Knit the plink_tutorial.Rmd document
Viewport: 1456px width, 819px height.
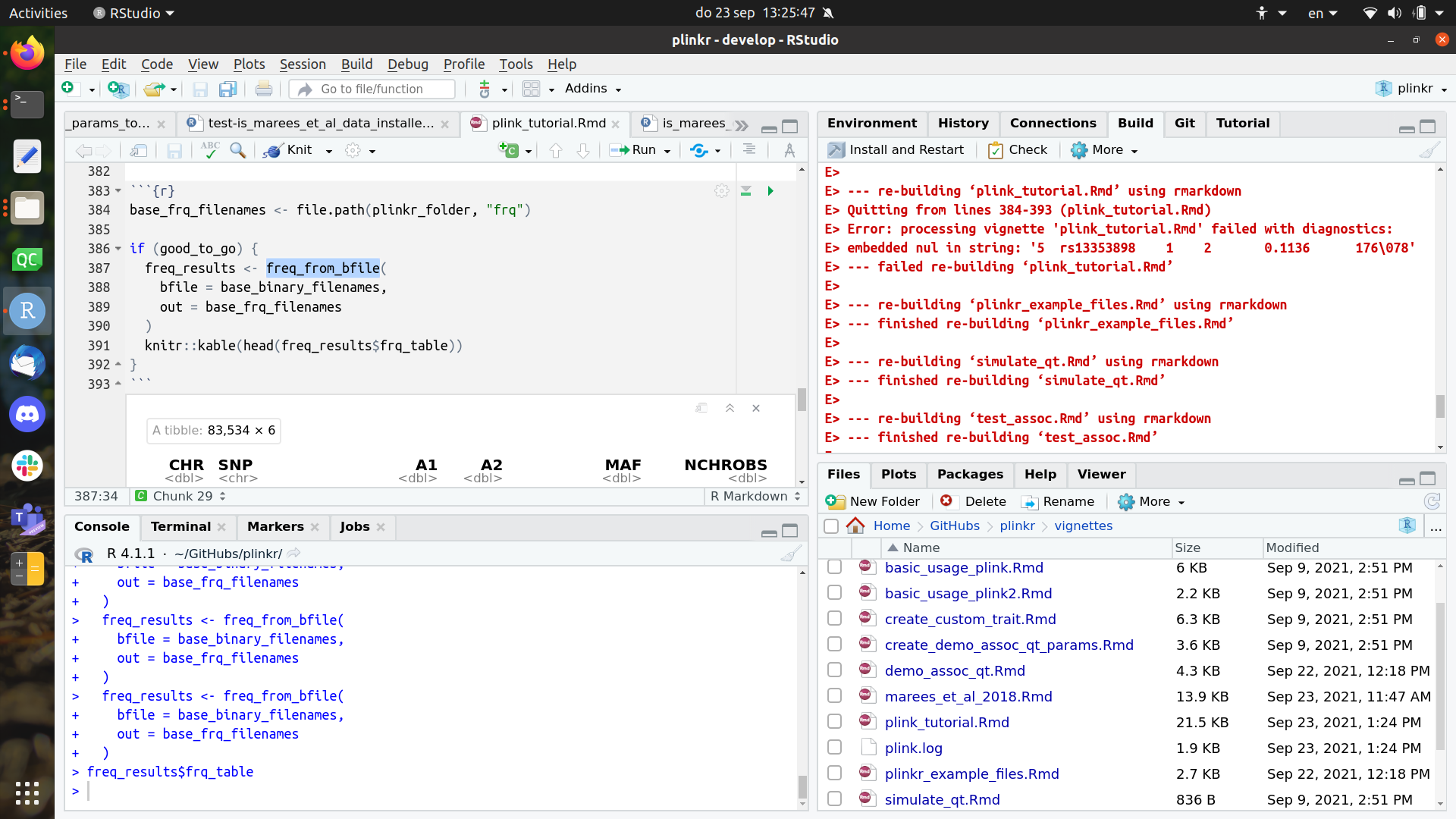(x=297, y=150)
